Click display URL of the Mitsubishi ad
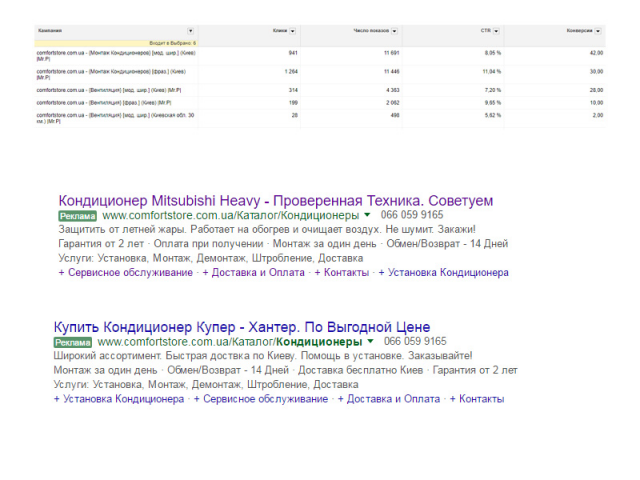 [x=231, y=216]
